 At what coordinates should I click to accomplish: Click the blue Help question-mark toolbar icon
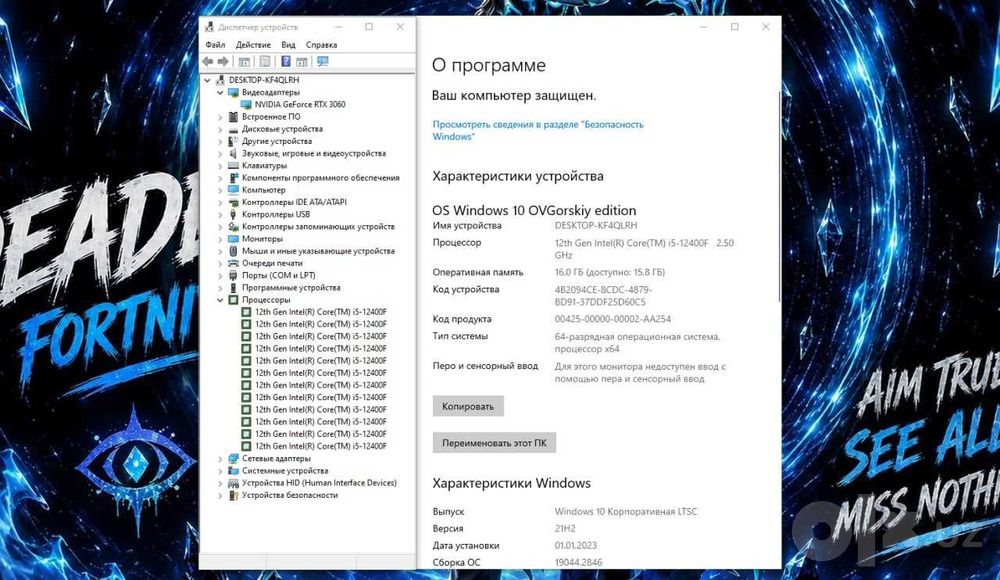pos(286,61)
